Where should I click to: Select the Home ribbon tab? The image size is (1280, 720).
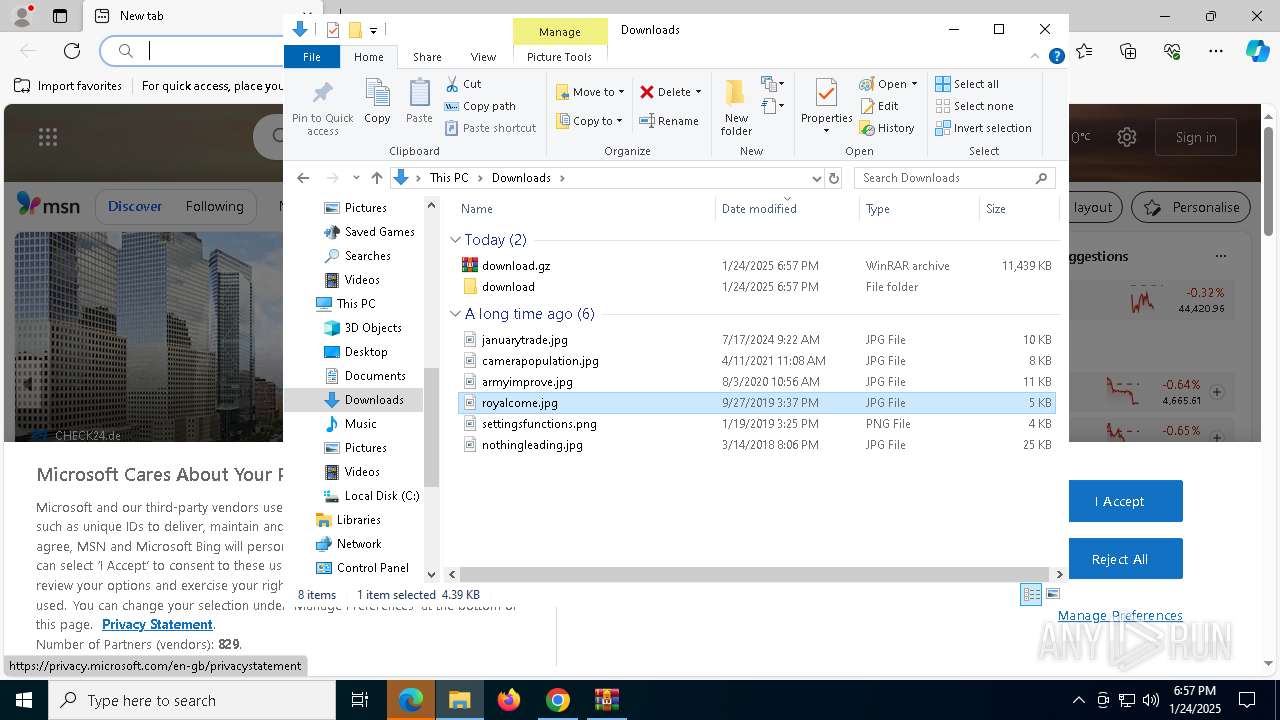click(x=368, y=57)
